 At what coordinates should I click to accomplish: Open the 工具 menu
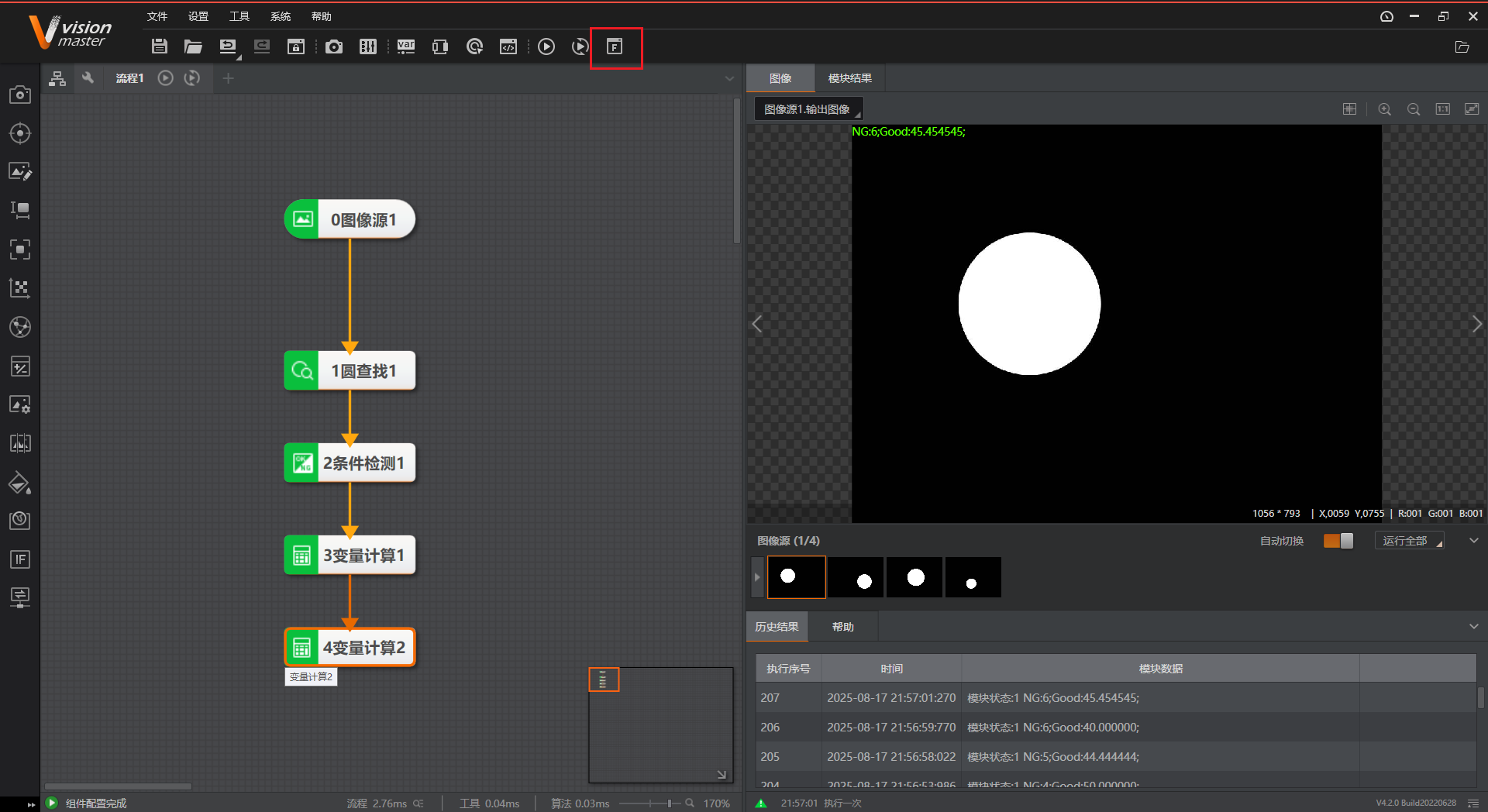click(239, 16)
